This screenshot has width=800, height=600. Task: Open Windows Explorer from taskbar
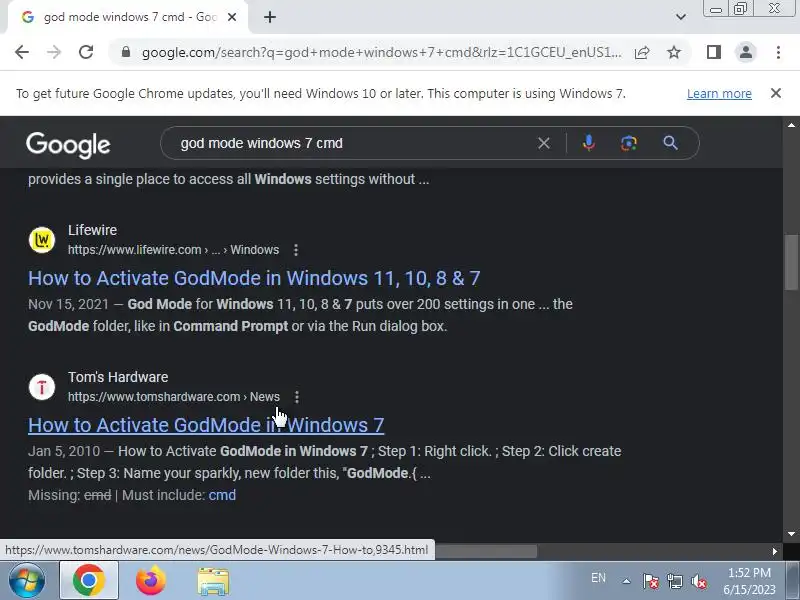[213, 582]
